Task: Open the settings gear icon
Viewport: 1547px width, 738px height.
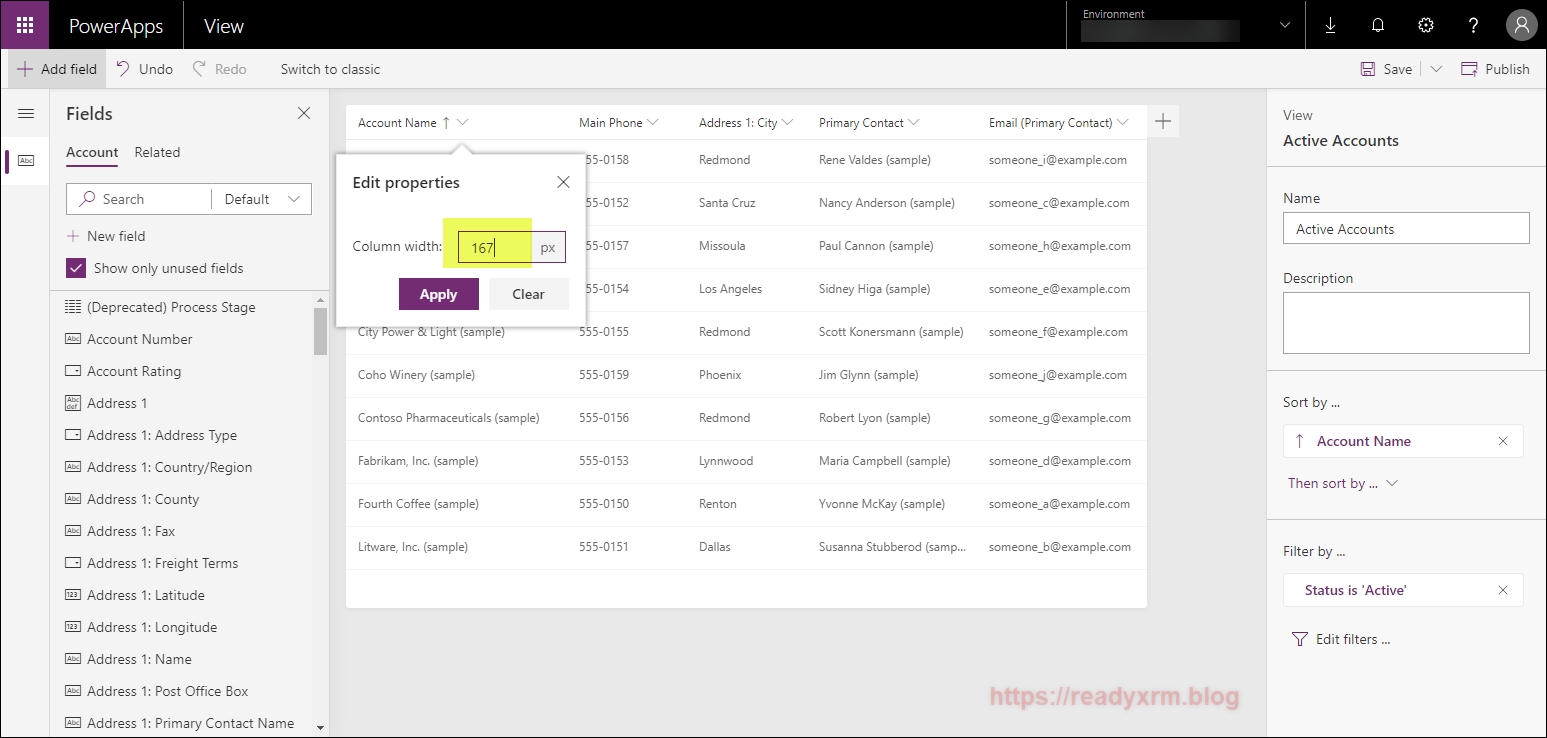Action: (1426, 26)
